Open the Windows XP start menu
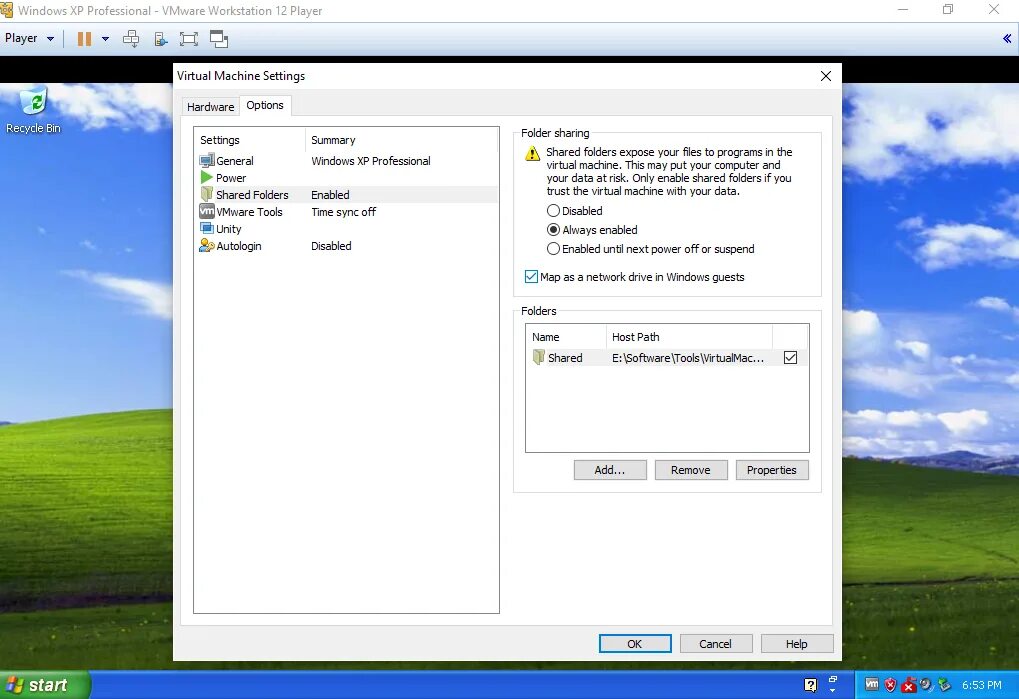This screenshot has width=1019, height=699. point(45,685)
